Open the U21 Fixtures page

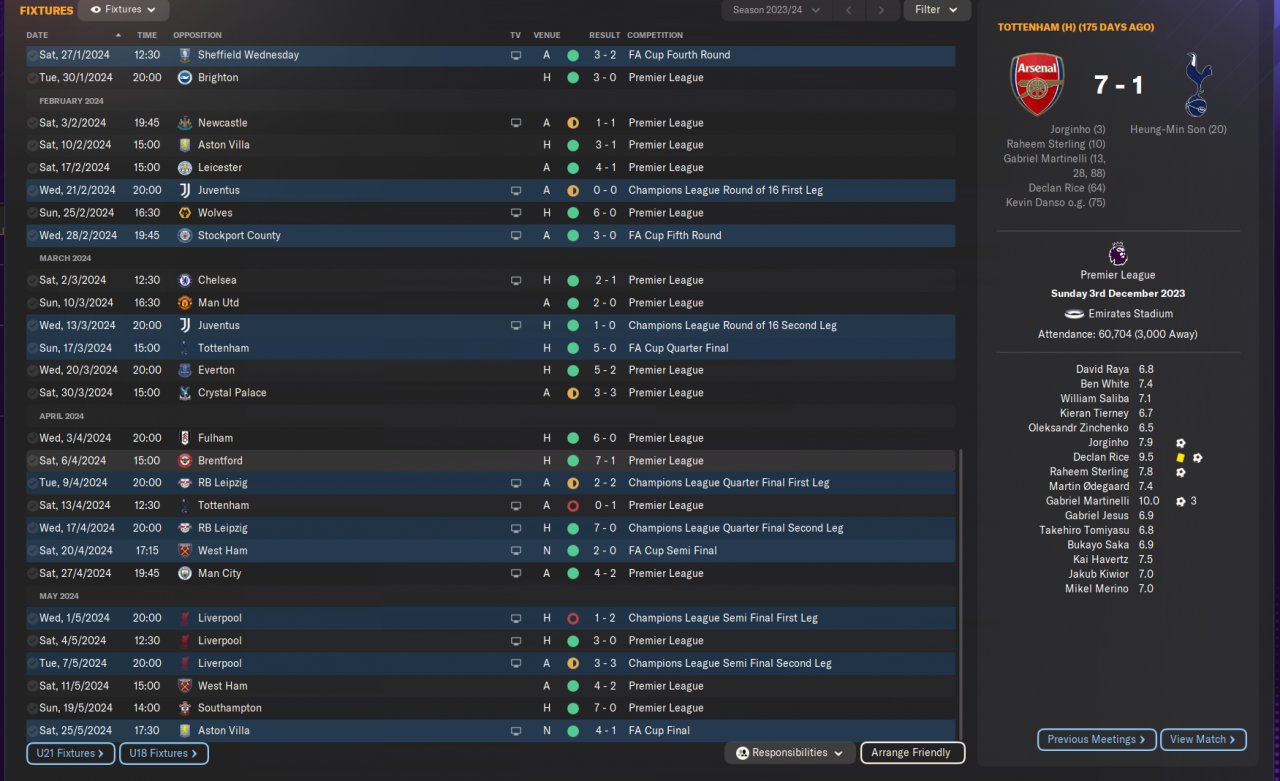(71, 753)
